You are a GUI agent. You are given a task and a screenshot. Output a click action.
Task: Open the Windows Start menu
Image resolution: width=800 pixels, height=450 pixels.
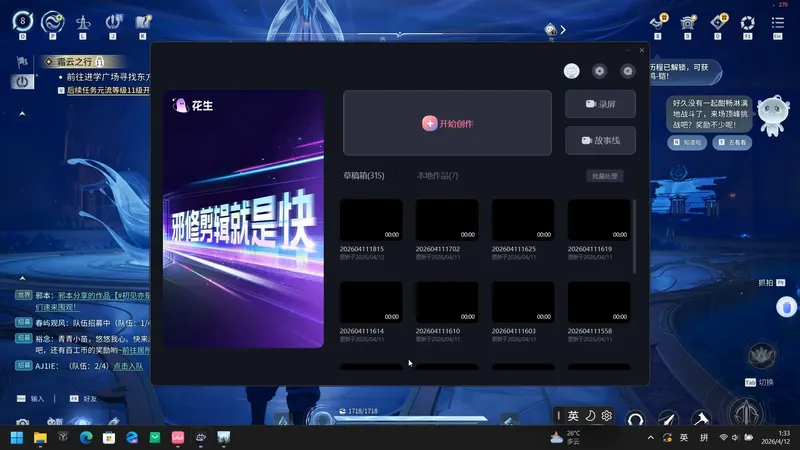click(x=17, y=438)
